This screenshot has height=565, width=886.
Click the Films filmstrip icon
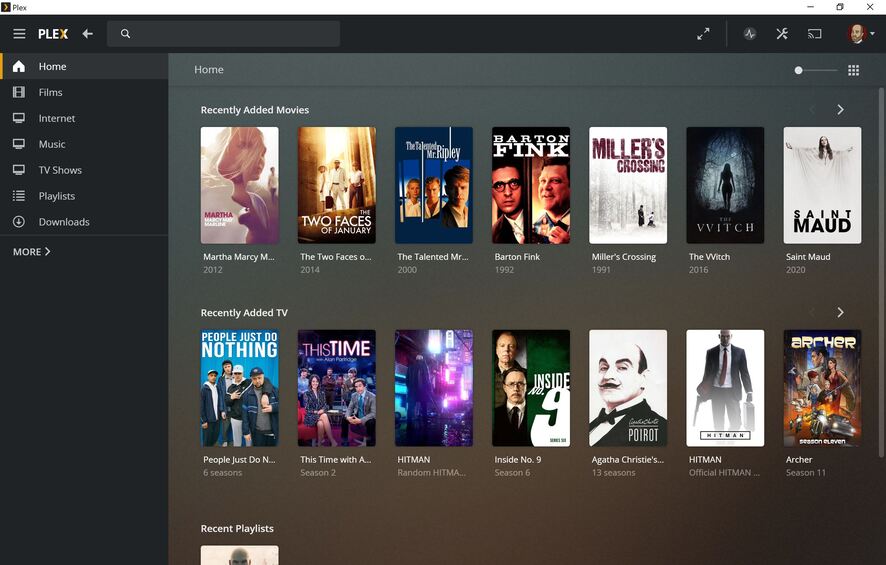coord(19,92)
